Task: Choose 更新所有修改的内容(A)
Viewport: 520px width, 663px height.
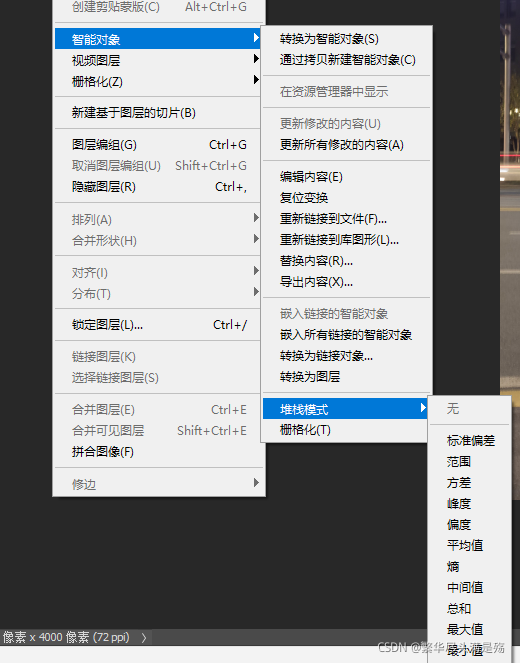Action: pyautogui.click(x=346, y=145)
